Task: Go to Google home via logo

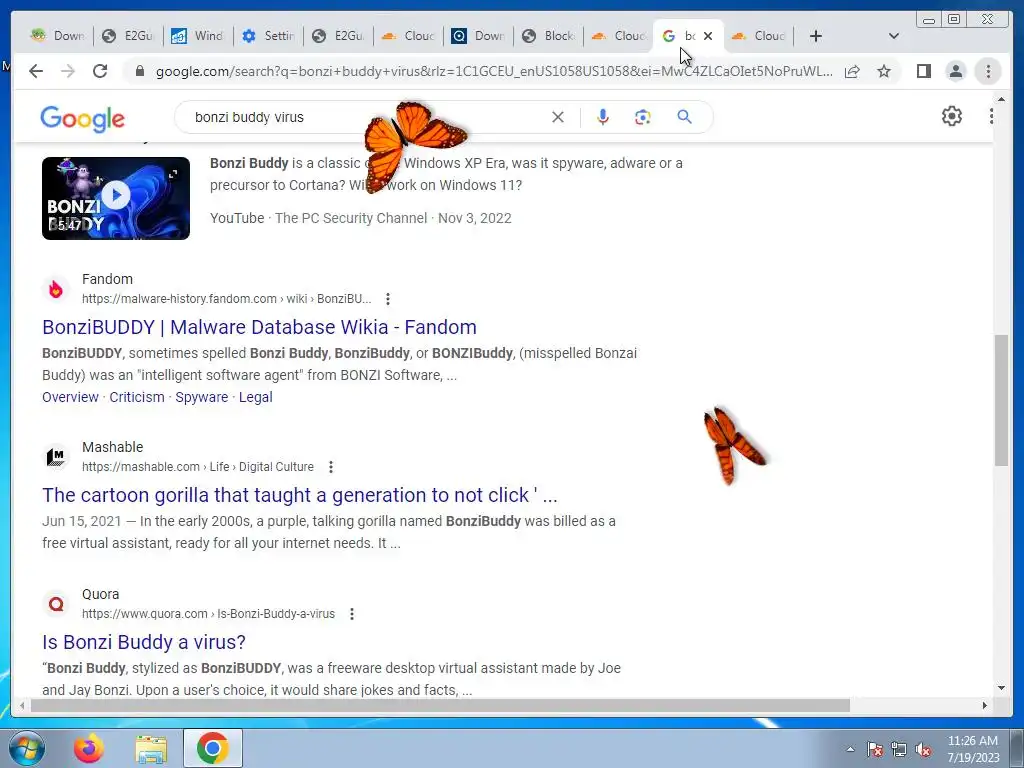Action: tap(82, 118)
